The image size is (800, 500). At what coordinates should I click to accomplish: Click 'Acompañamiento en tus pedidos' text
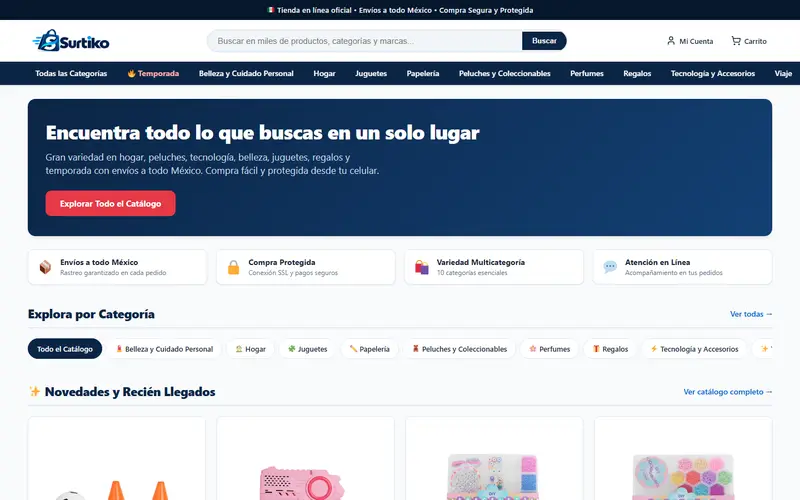click(x=673, y=273)
